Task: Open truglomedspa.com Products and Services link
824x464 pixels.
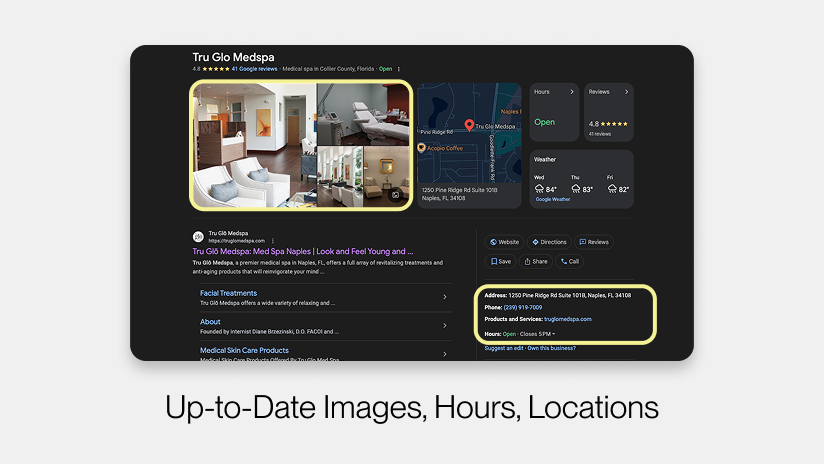Action: pos(568,319)
